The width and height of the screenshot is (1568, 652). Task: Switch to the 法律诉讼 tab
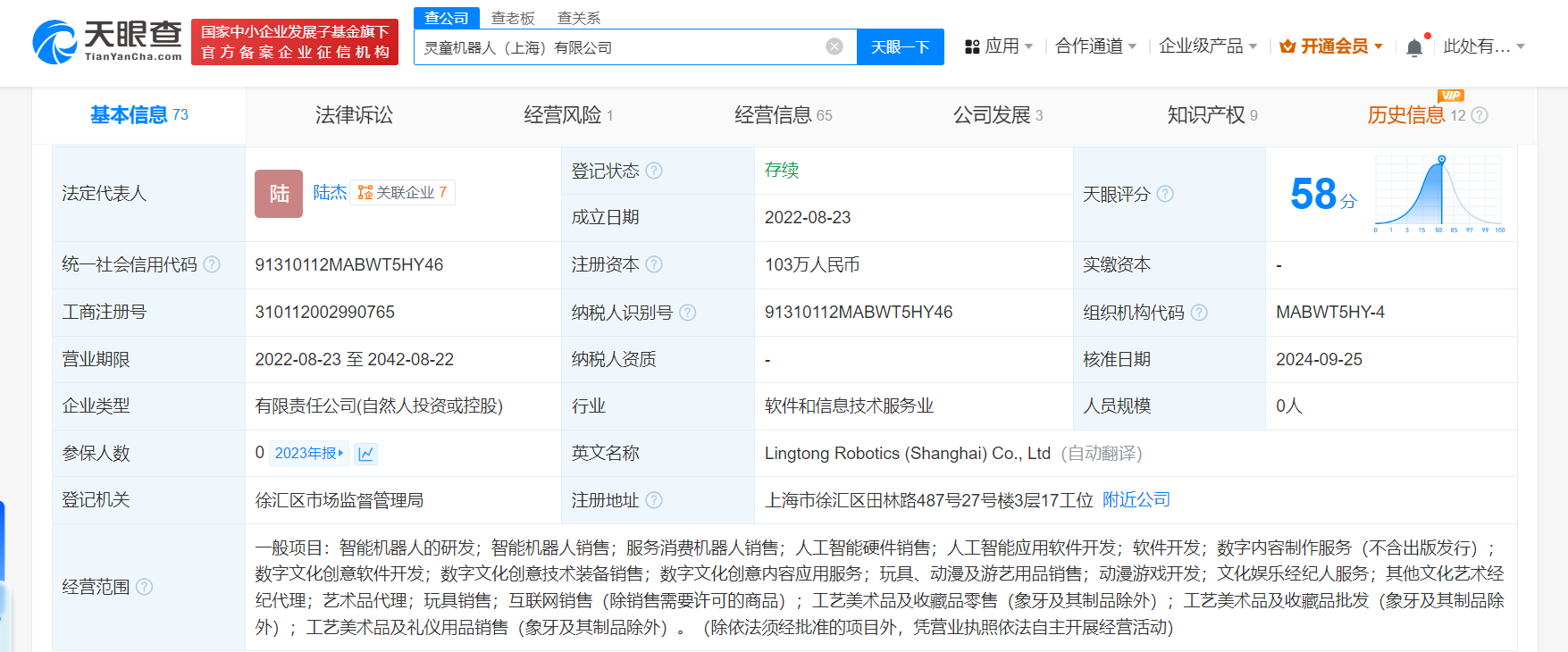(x=354, y=115)
